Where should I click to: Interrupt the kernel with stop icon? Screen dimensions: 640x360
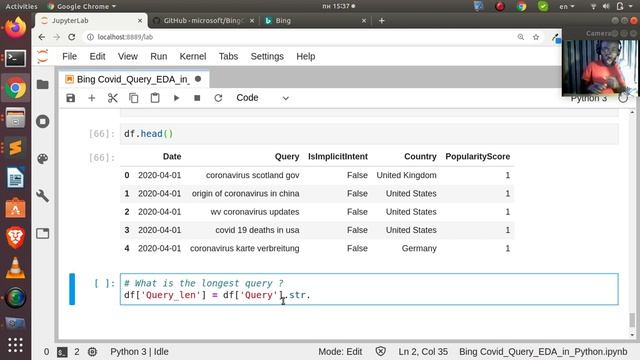[197, 98]
